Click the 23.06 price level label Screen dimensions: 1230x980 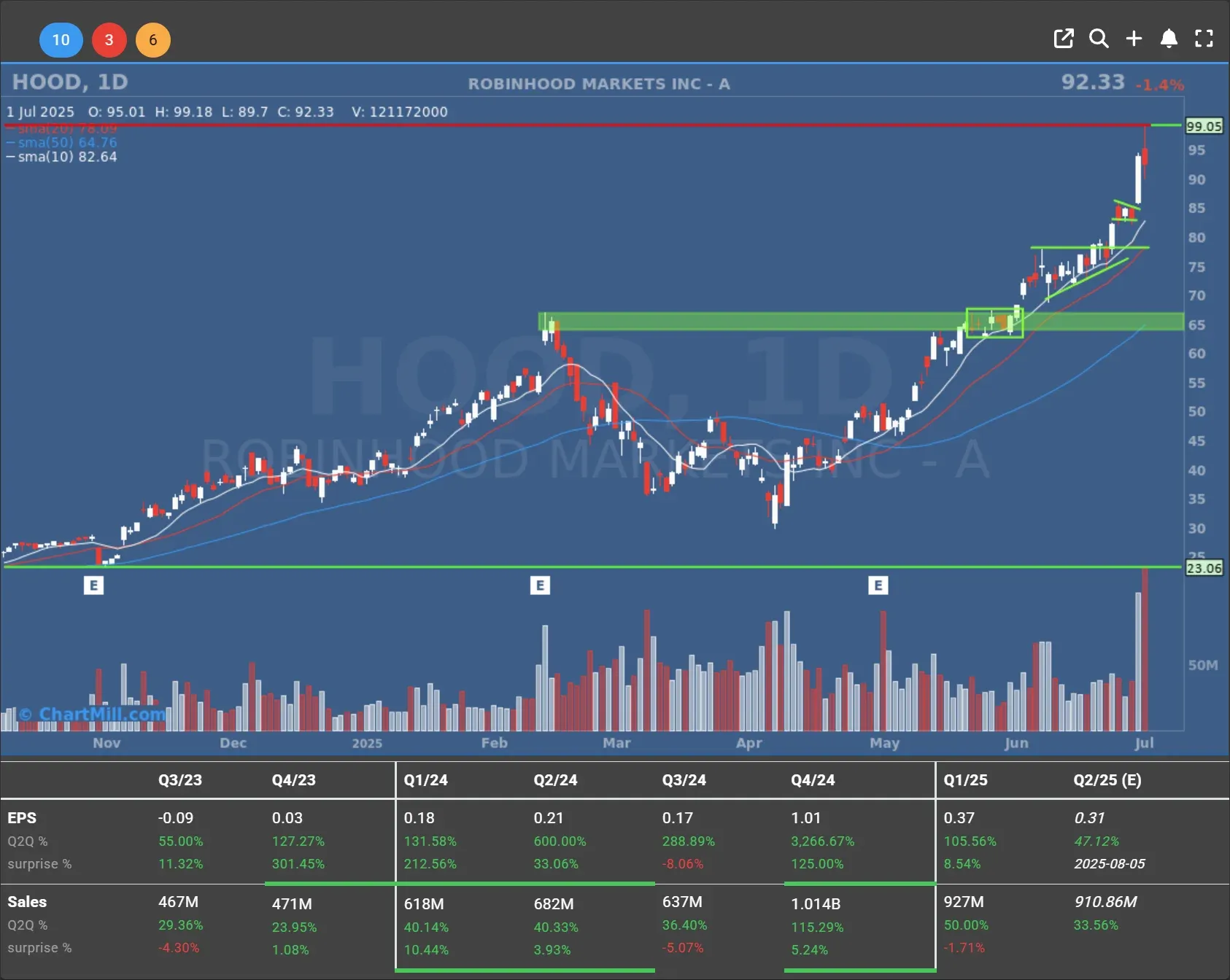pyautogui.click(x=1204, y=568)
